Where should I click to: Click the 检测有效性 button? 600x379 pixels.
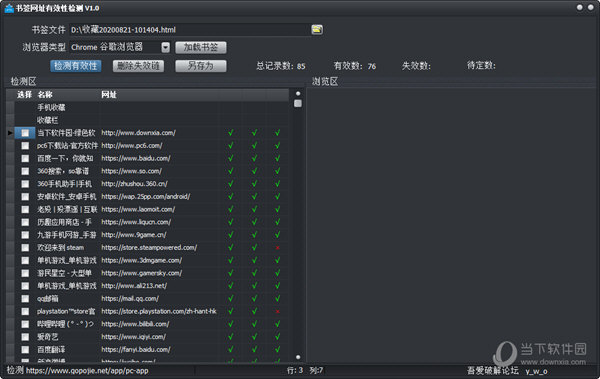click(76, 66)
